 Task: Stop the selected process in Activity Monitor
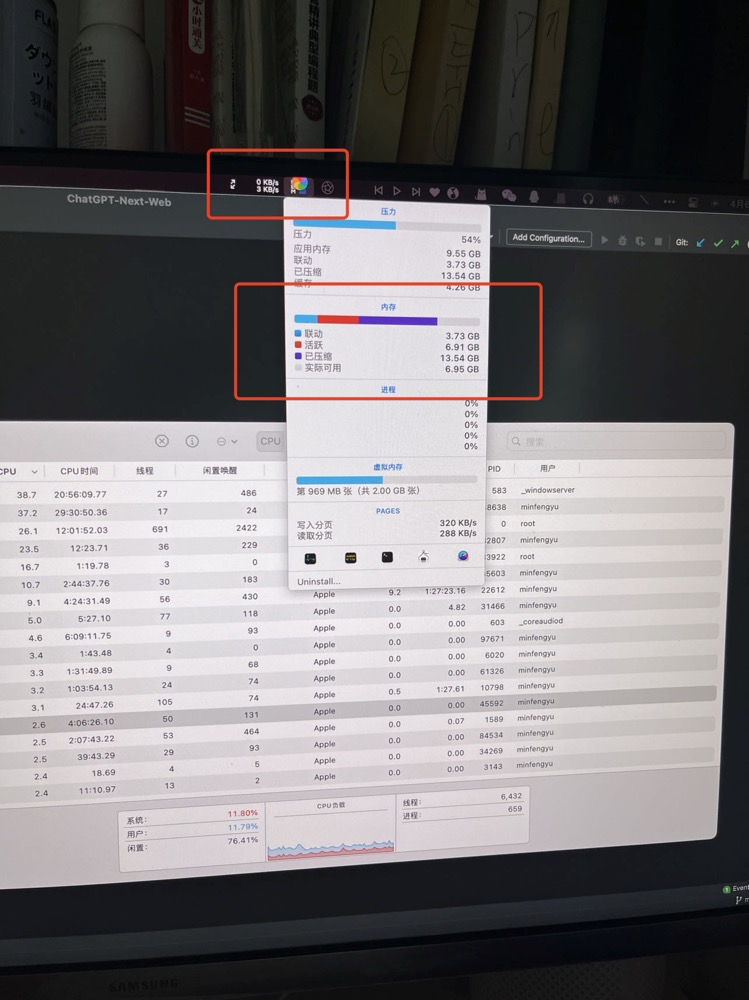tap(162, 441)
